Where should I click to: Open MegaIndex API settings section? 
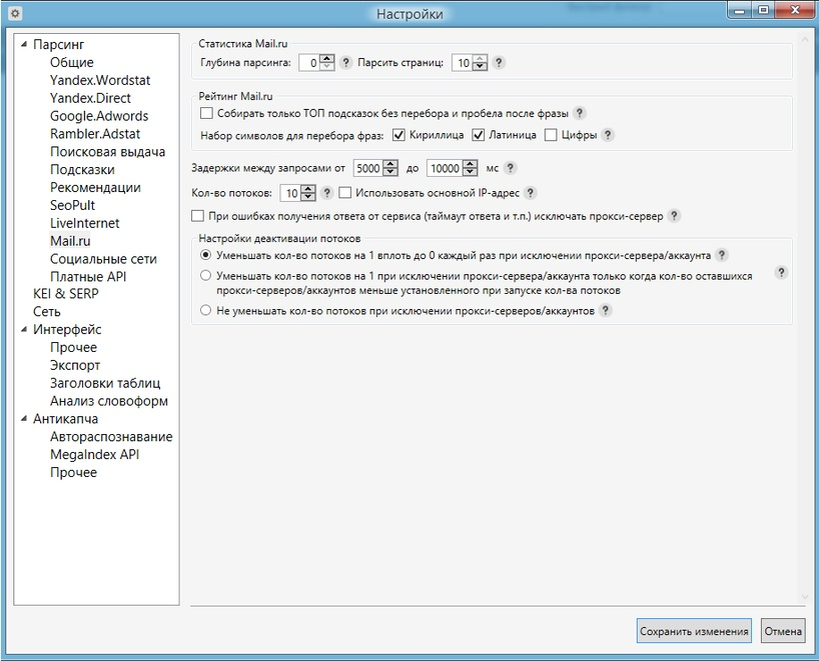tap(95, 455)
